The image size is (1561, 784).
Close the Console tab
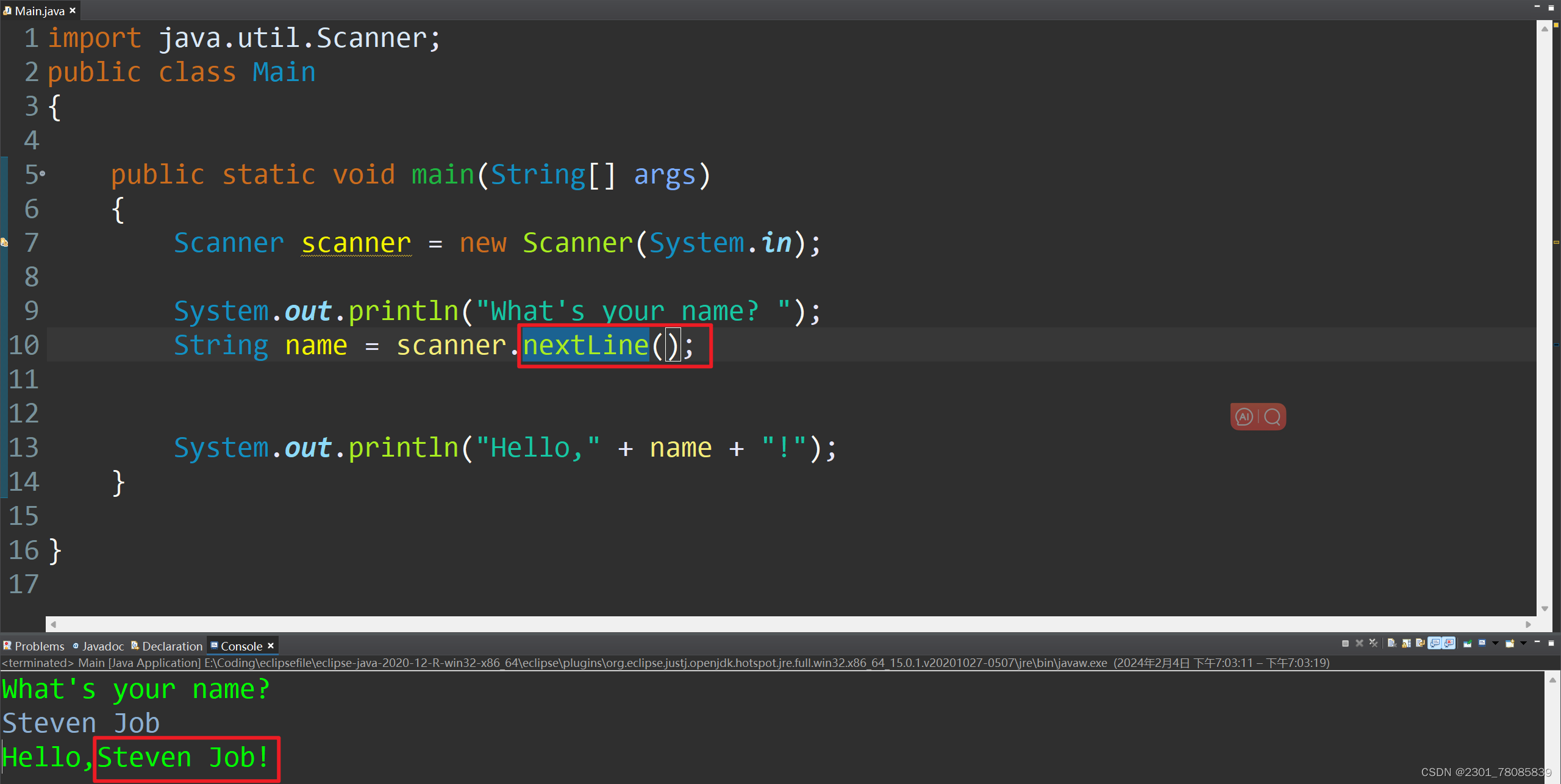271,646
